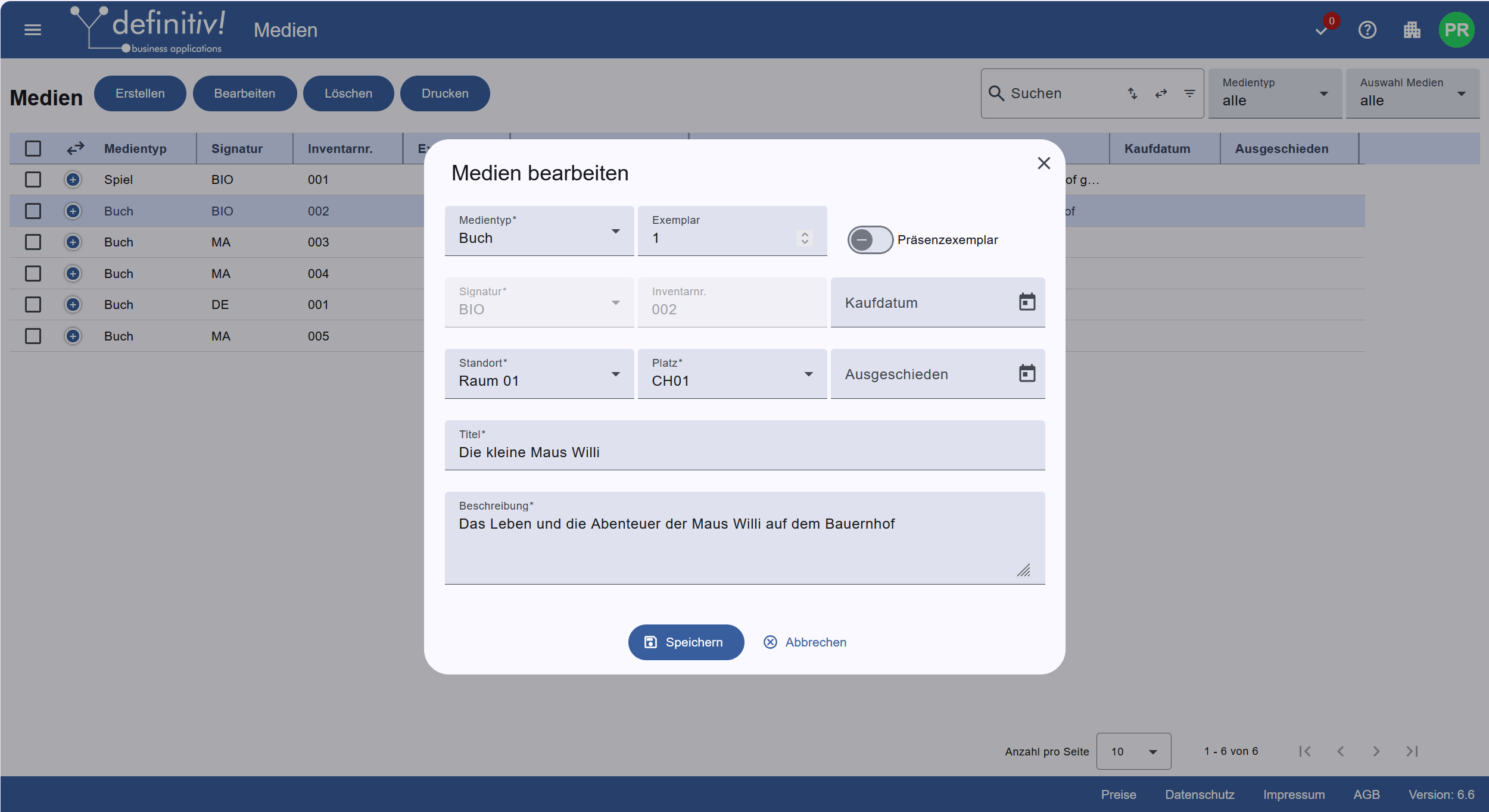Image resolution: width=1489 pixels, height=812 pixels.
Task: Open the Impressum footer link
Action: click(1294, 794)
